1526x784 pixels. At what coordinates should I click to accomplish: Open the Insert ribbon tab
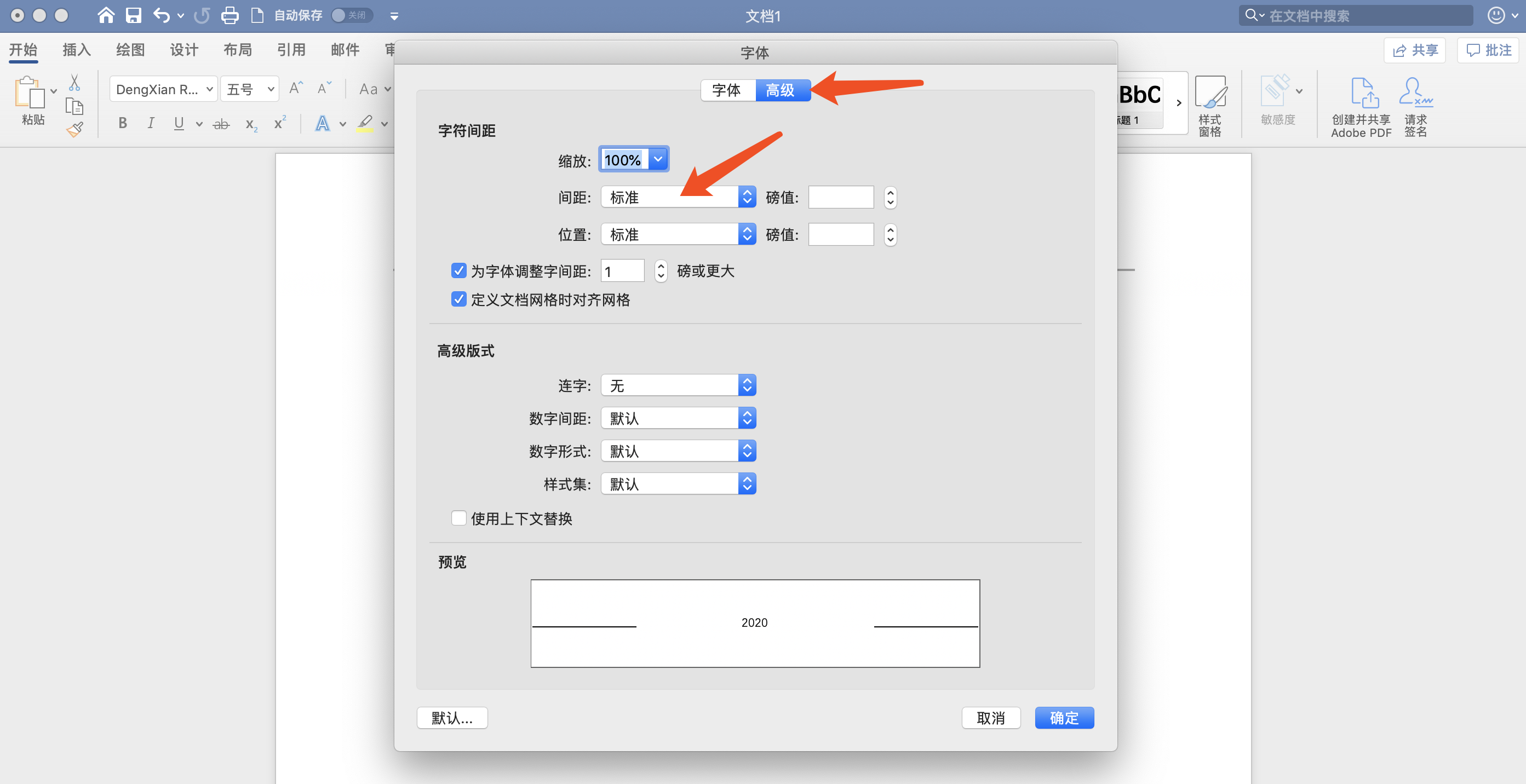pyautogui.click(x=77, y=50)
